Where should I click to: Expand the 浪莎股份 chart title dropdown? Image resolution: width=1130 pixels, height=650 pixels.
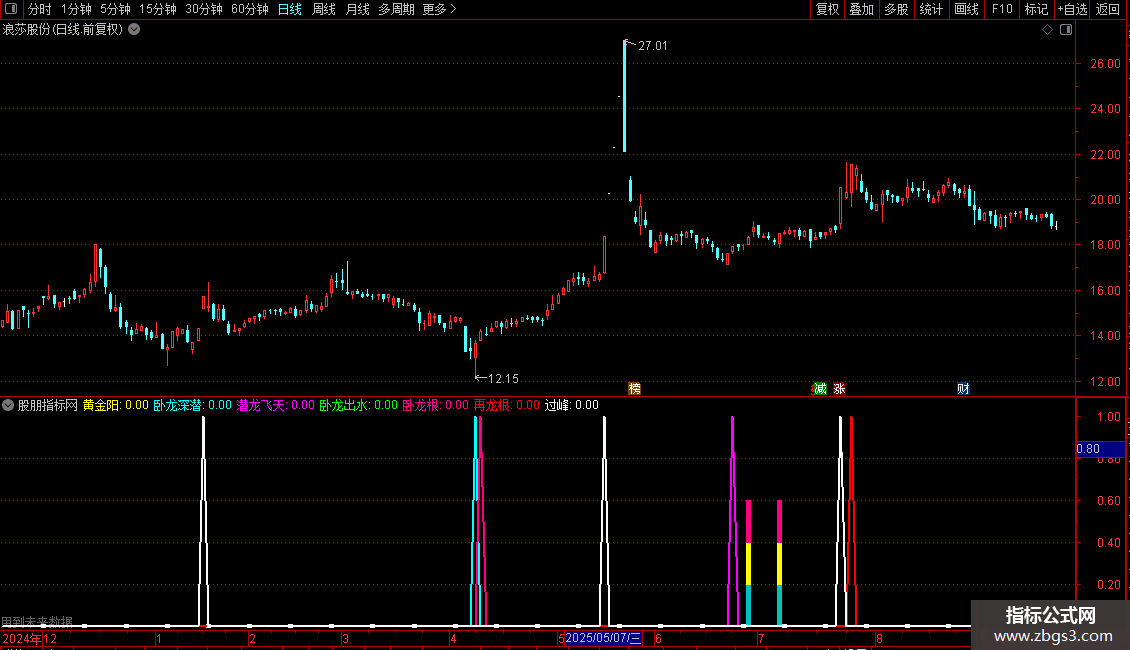134,30
